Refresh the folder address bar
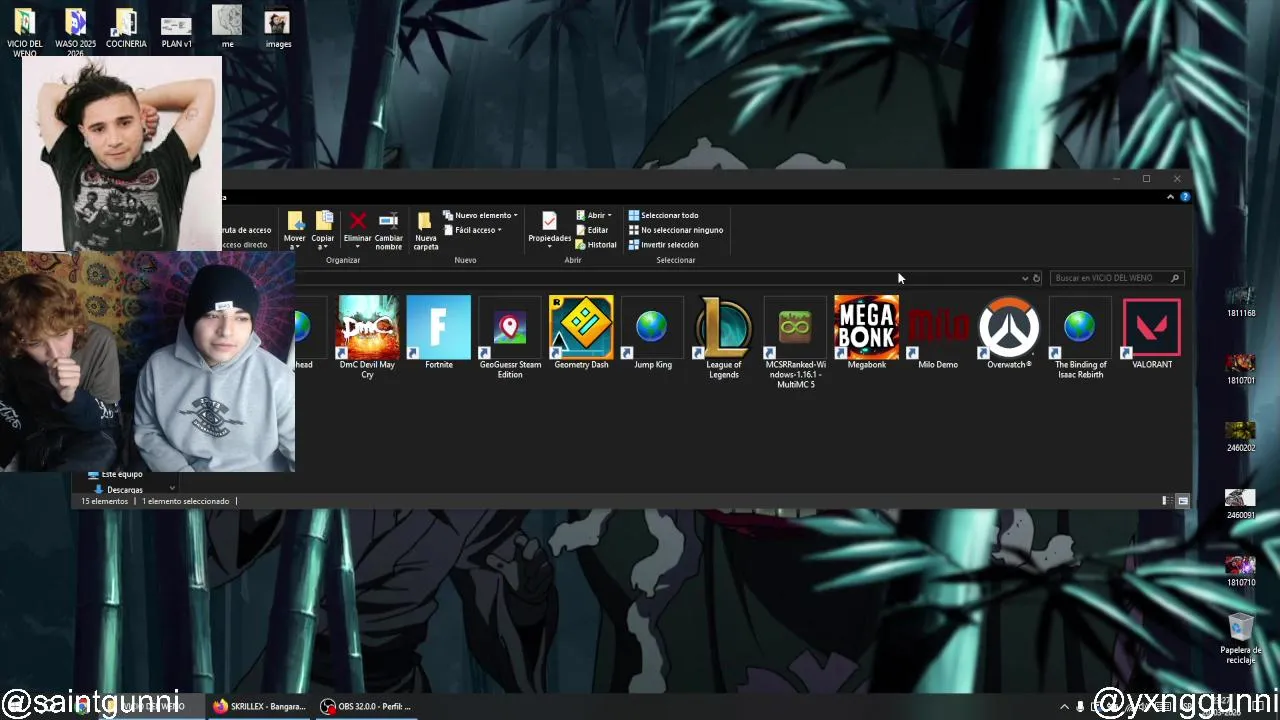The width and height of the screenshot is (1280, 720). (x=1037, y=278)
